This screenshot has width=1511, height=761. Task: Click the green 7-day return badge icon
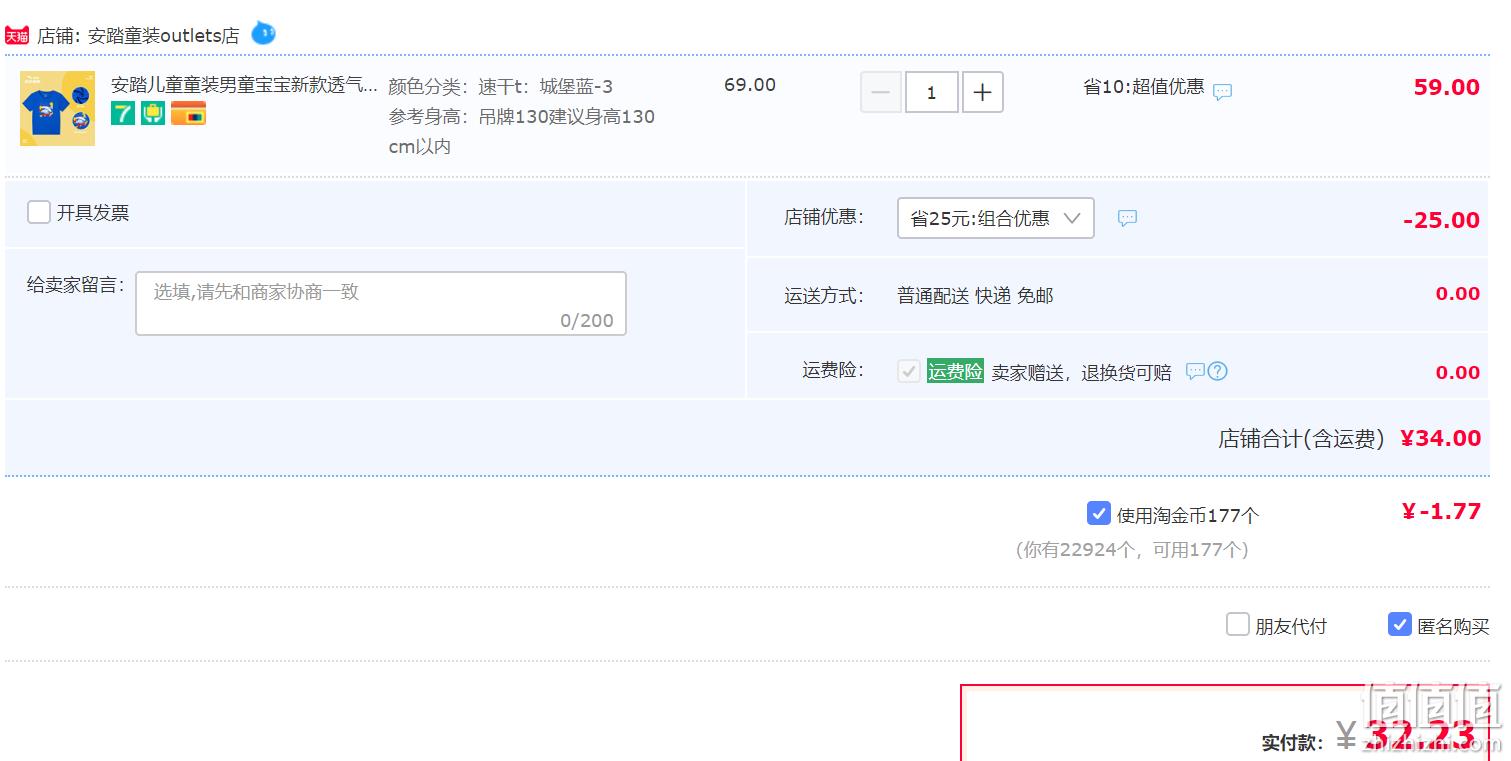pyautogui.click(x=122, y=113)
